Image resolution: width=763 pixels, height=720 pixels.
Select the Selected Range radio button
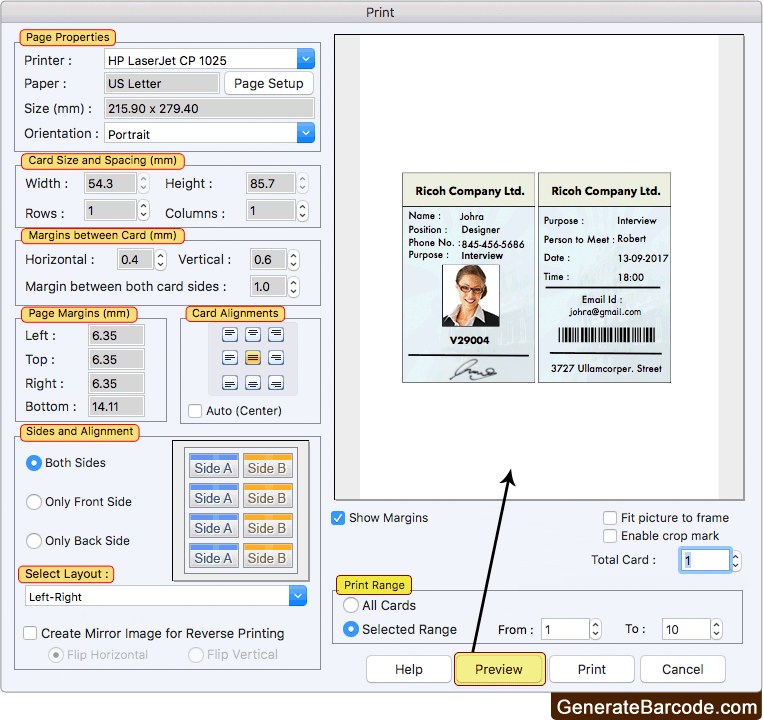[x=351, y=629]
